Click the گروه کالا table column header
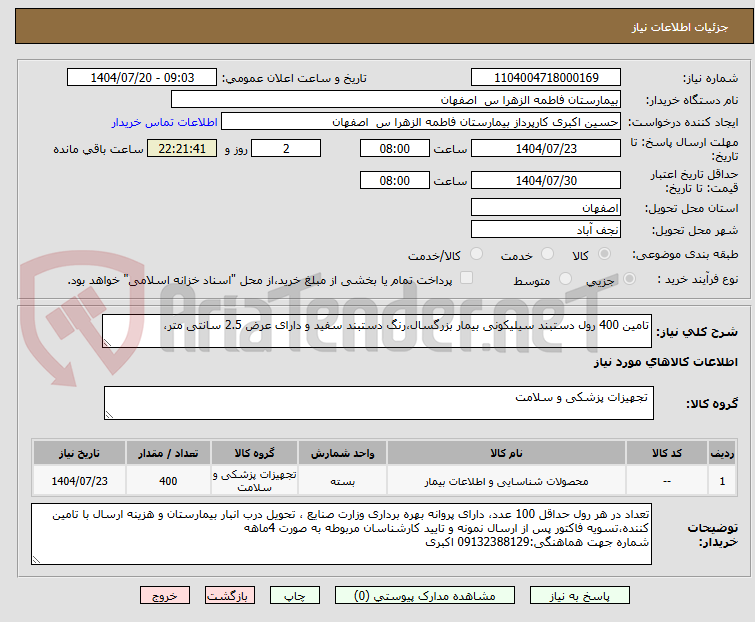The width and height of the screenshot is (755, 622). 254,453
